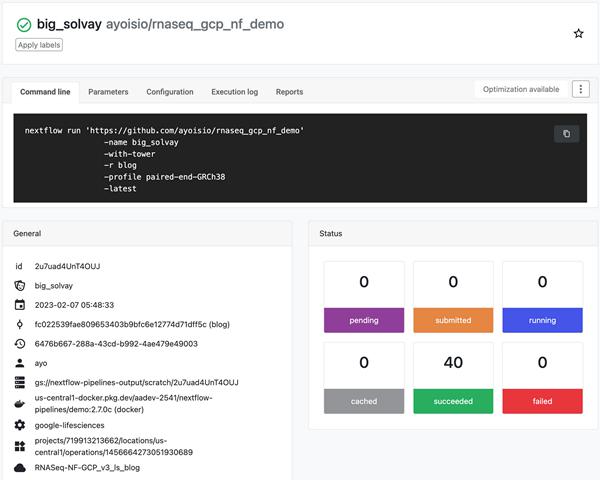Copy the nextflow command to clipboard
The height and width of the screenshot is (480, 600).
pos(566,133)
